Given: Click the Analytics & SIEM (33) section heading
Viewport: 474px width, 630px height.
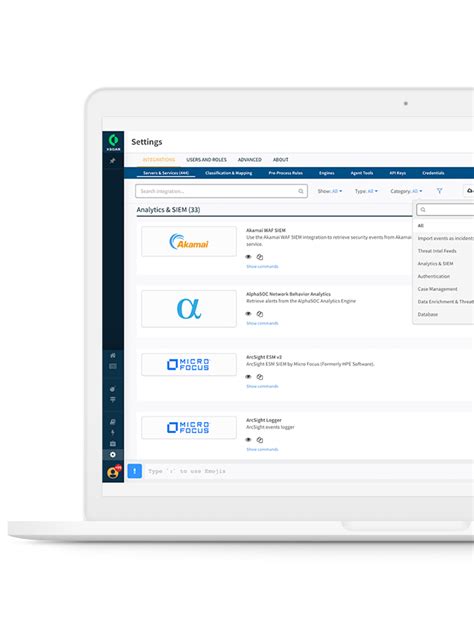Looking at the screenshot, I should [168, 210].
